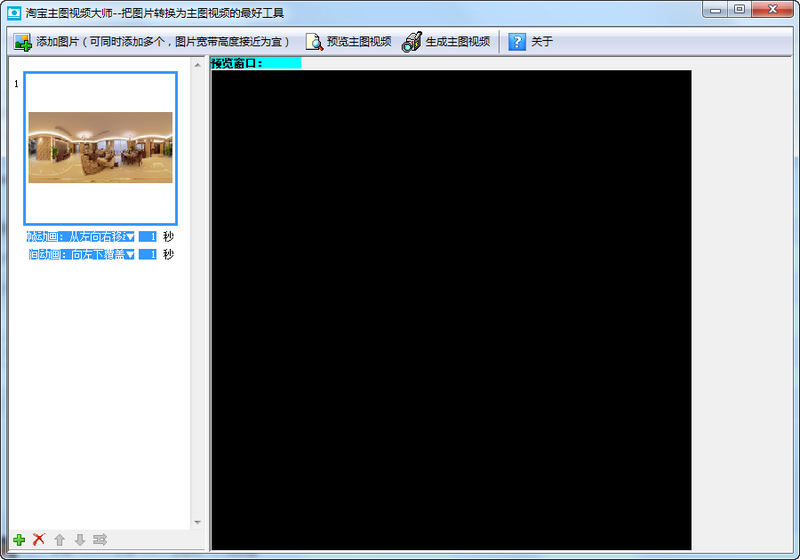Click the image list scrollbar down arrow
This screenshot has height=560, width=800.
197,523
